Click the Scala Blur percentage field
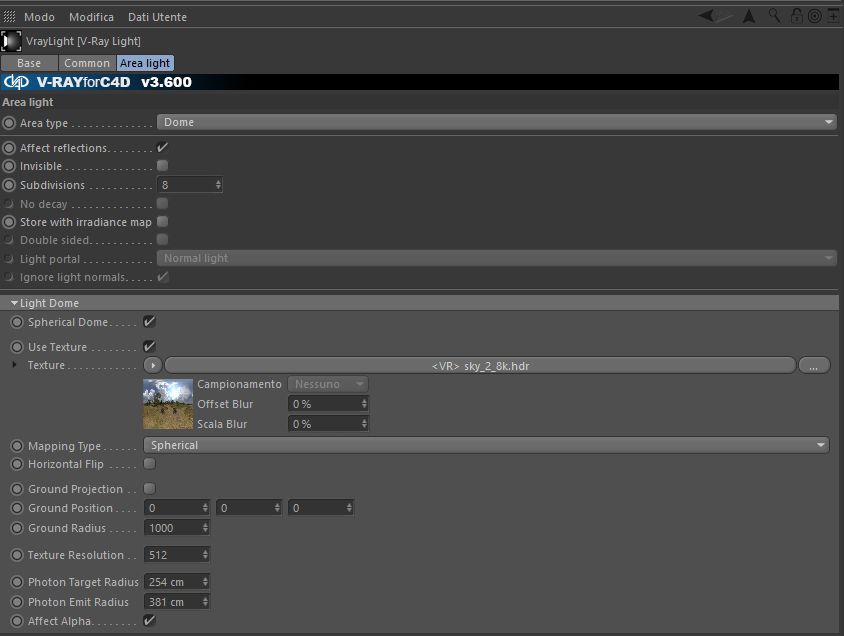 [x=328, y=424]
